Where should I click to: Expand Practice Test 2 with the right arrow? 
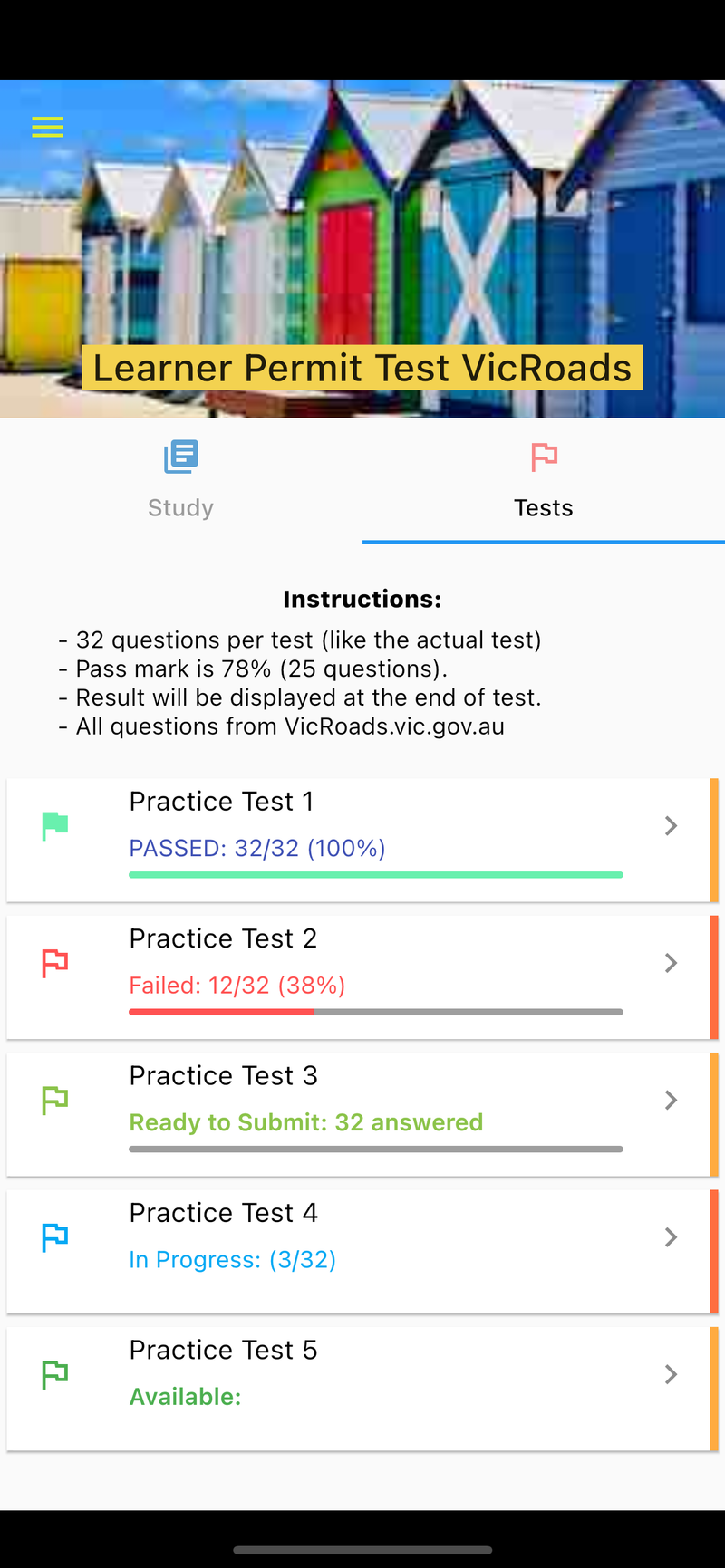(x=671, y=963)
